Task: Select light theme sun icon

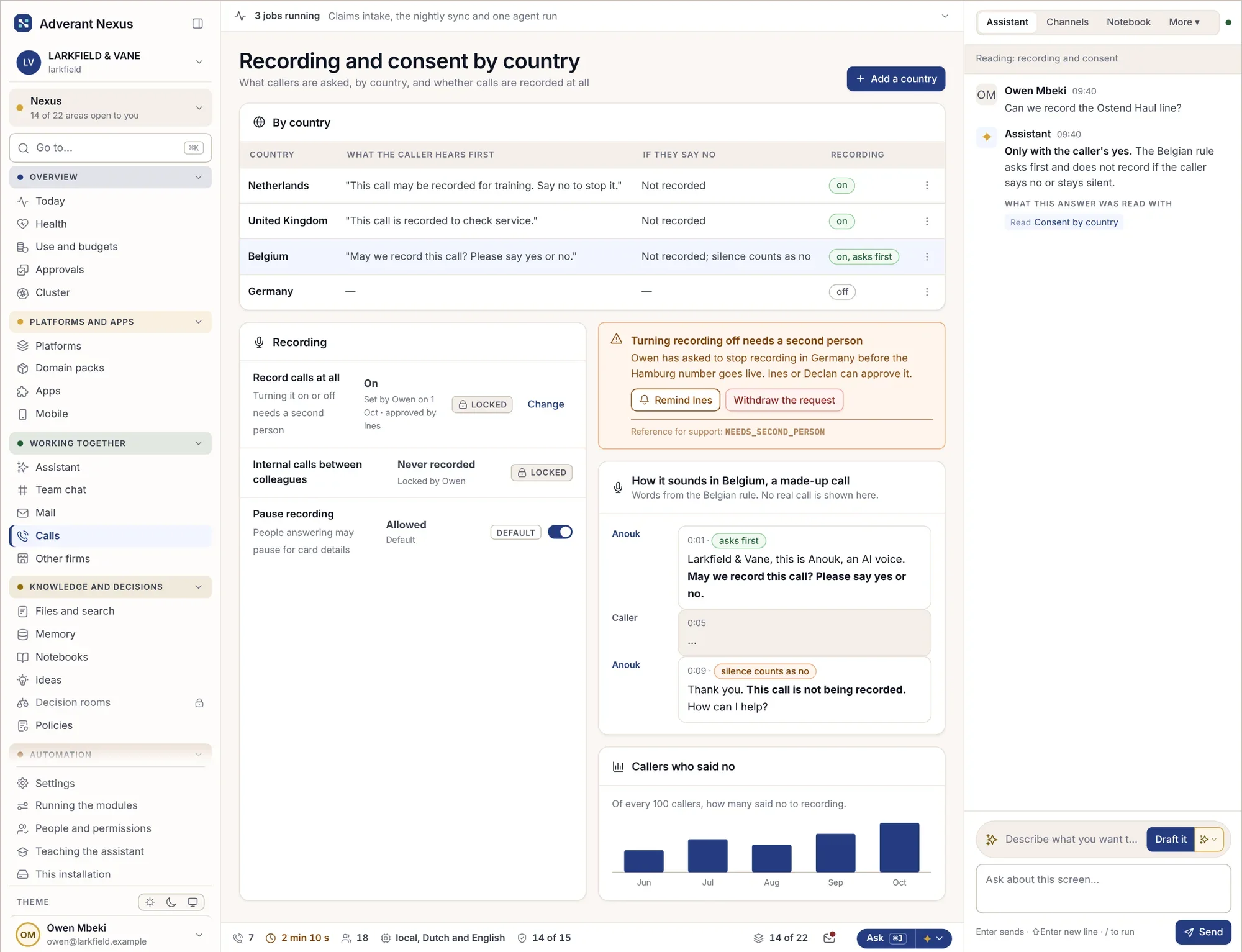Action: 150,902
